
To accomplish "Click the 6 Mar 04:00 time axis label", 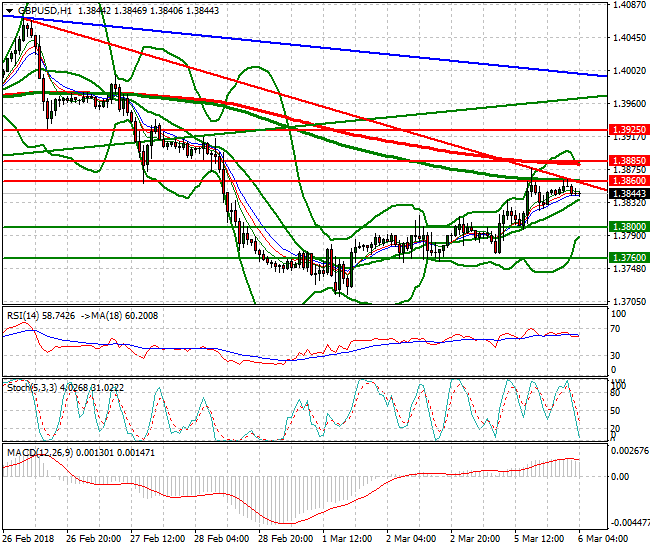I will [x=603, y=539].
